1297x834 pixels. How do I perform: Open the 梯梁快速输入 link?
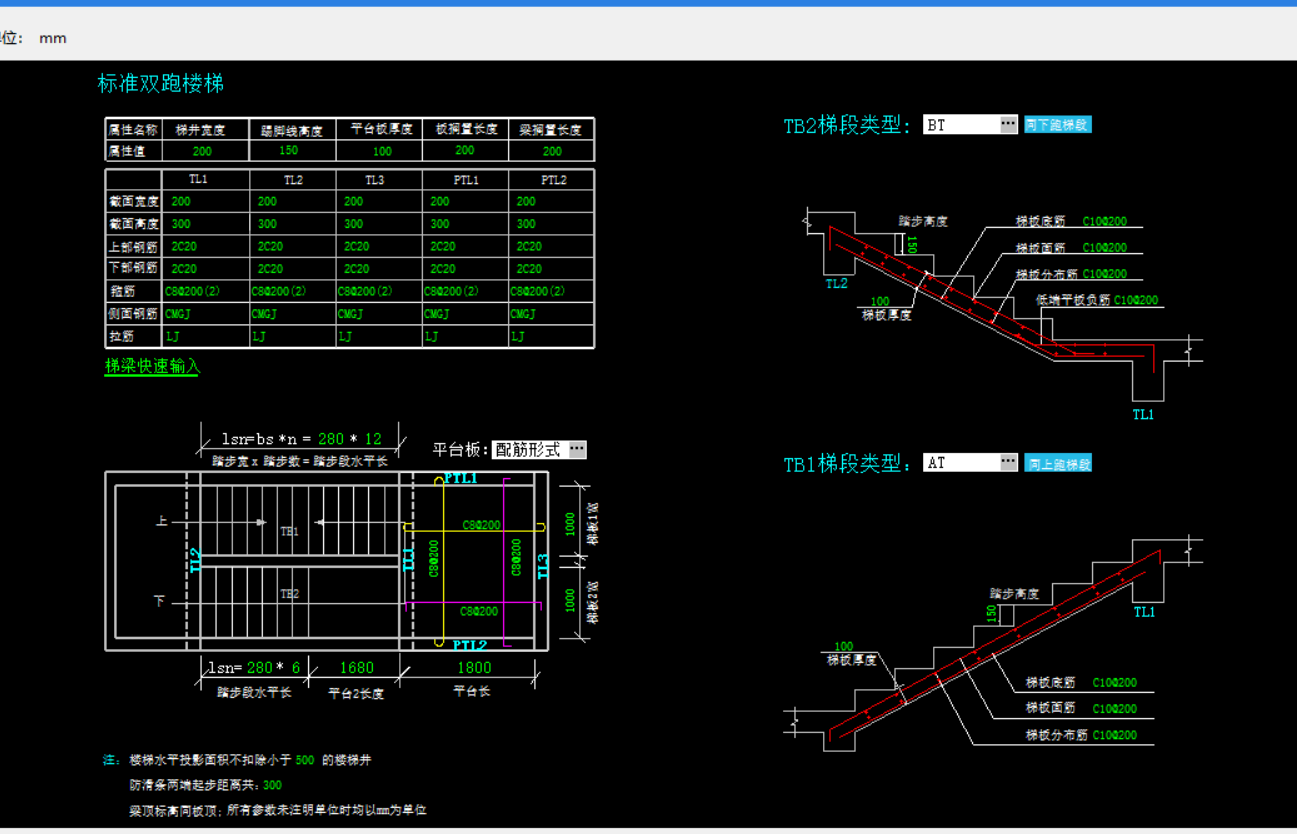[x=152, y=367]
